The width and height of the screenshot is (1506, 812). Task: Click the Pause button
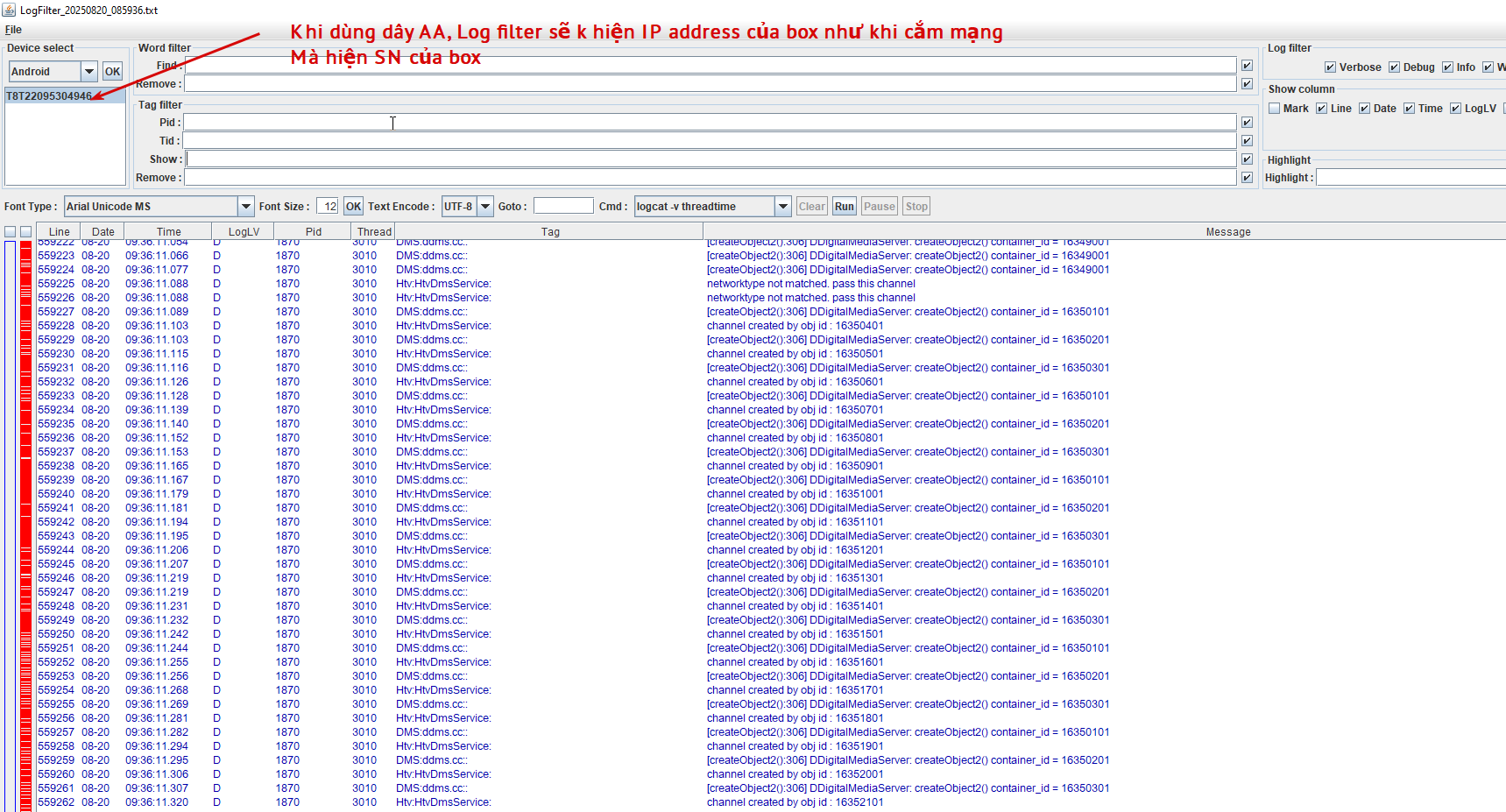tap(880, 207)
